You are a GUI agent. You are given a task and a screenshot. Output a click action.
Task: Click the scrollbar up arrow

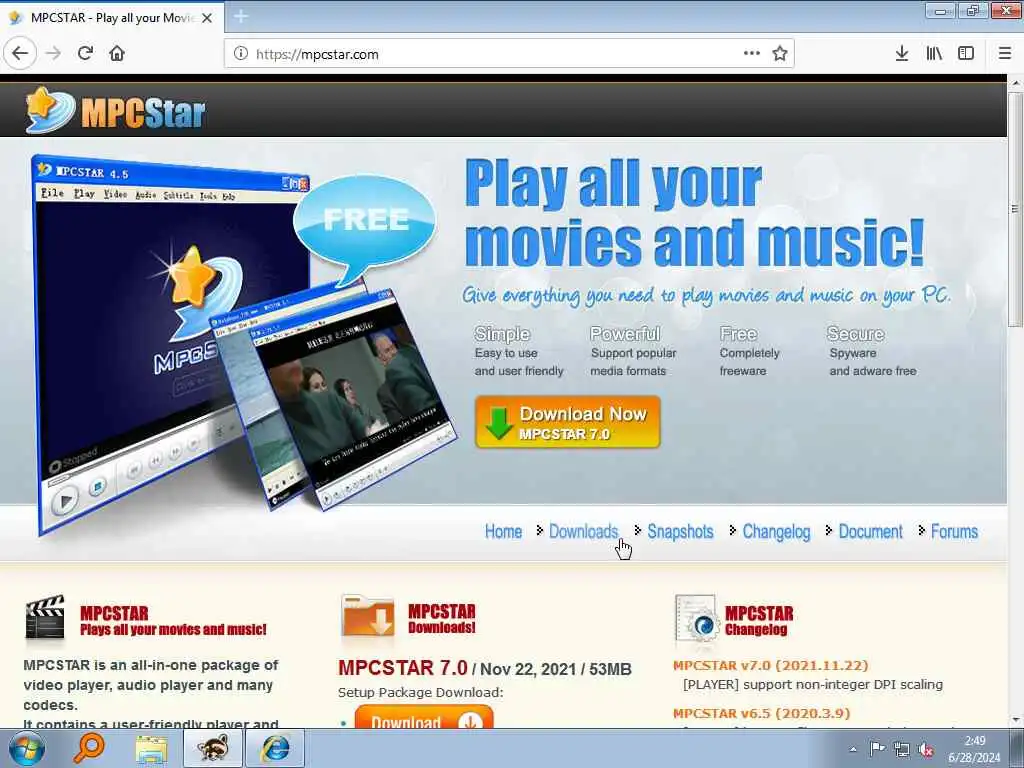pos(1015,84)
